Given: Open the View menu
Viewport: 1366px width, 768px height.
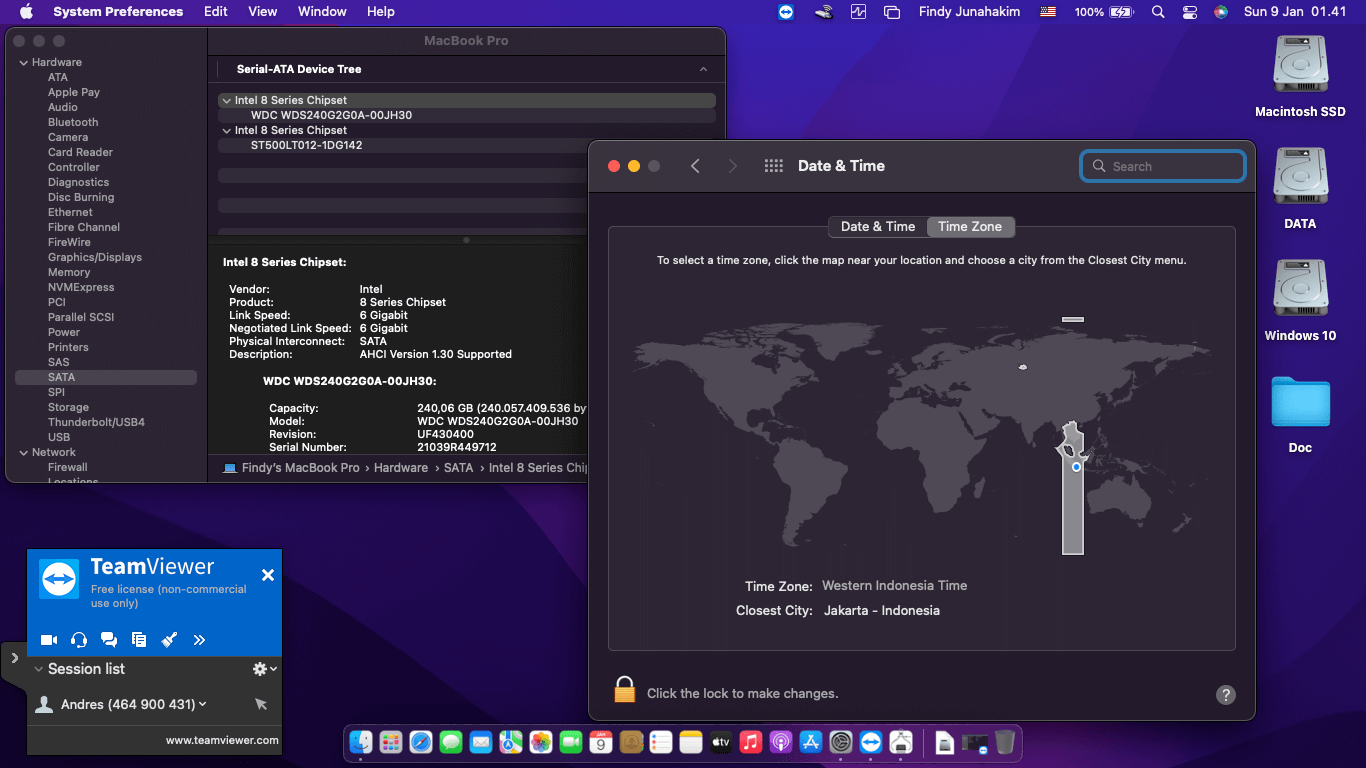Looking at the screenshot, I should point(263,12).
